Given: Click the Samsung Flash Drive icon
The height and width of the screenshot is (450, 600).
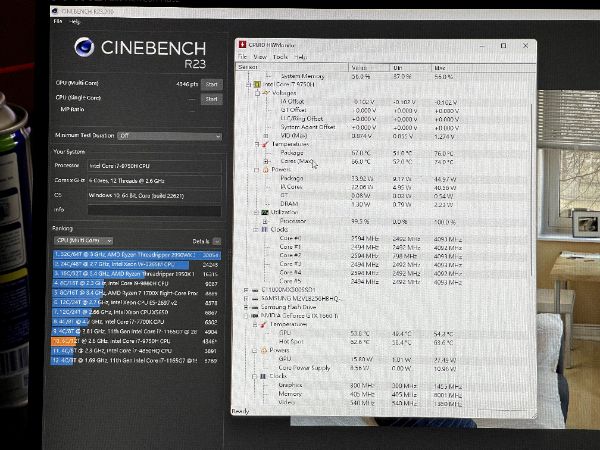Looking at the screenshot, I should [x=254, y=307].
